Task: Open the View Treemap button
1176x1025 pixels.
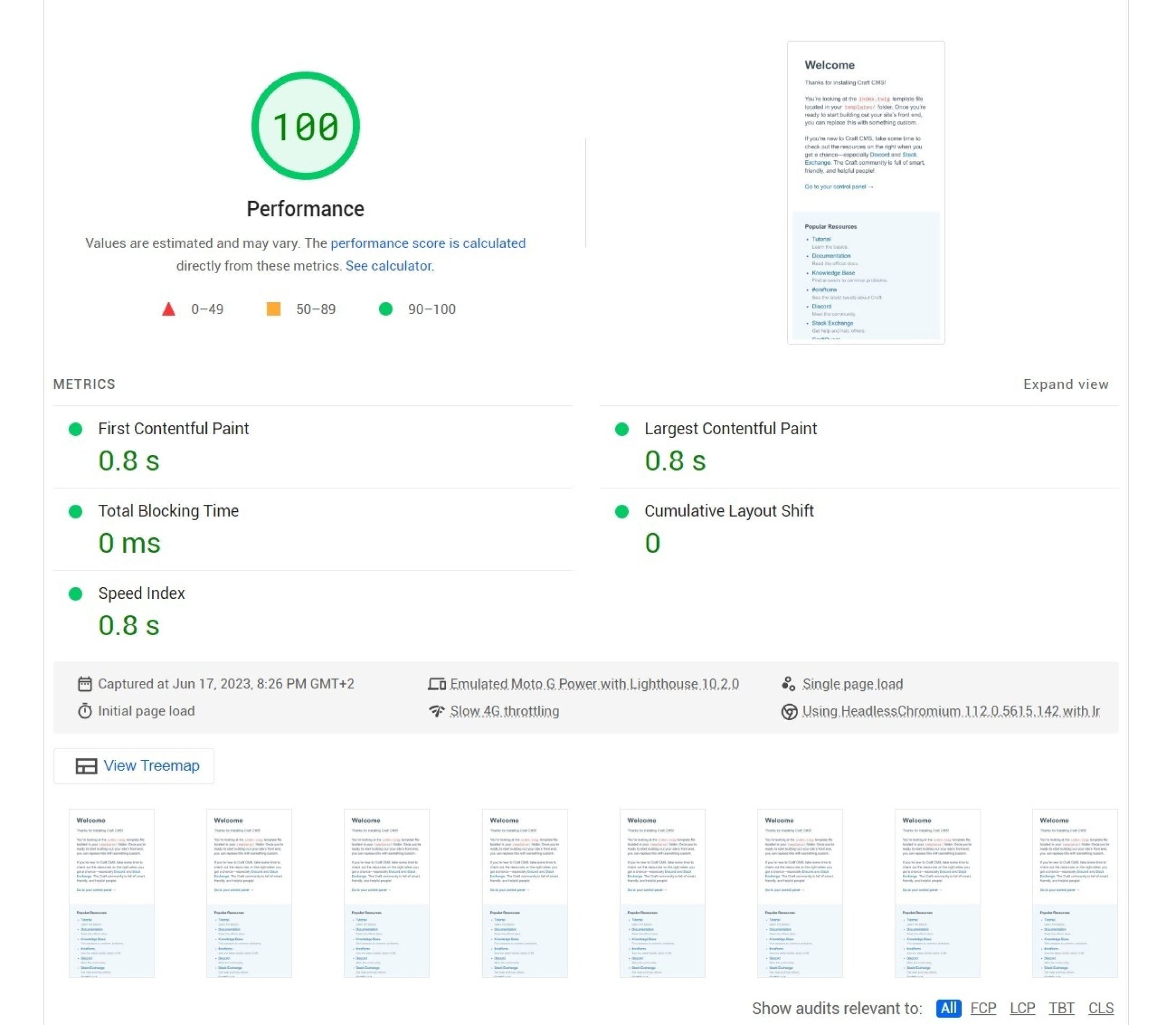Action: click(134, 766)
